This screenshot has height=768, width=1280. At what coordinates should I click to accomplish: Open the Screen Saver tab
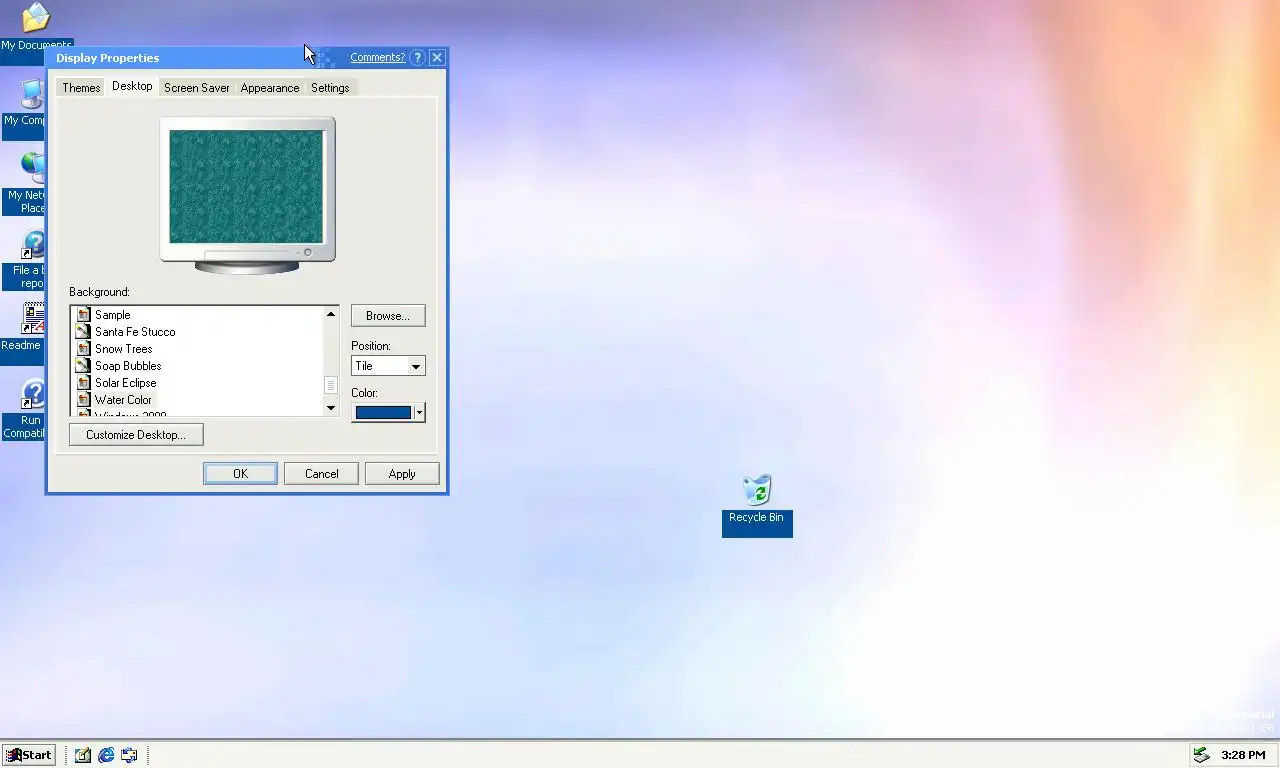(x=197, y=88)
